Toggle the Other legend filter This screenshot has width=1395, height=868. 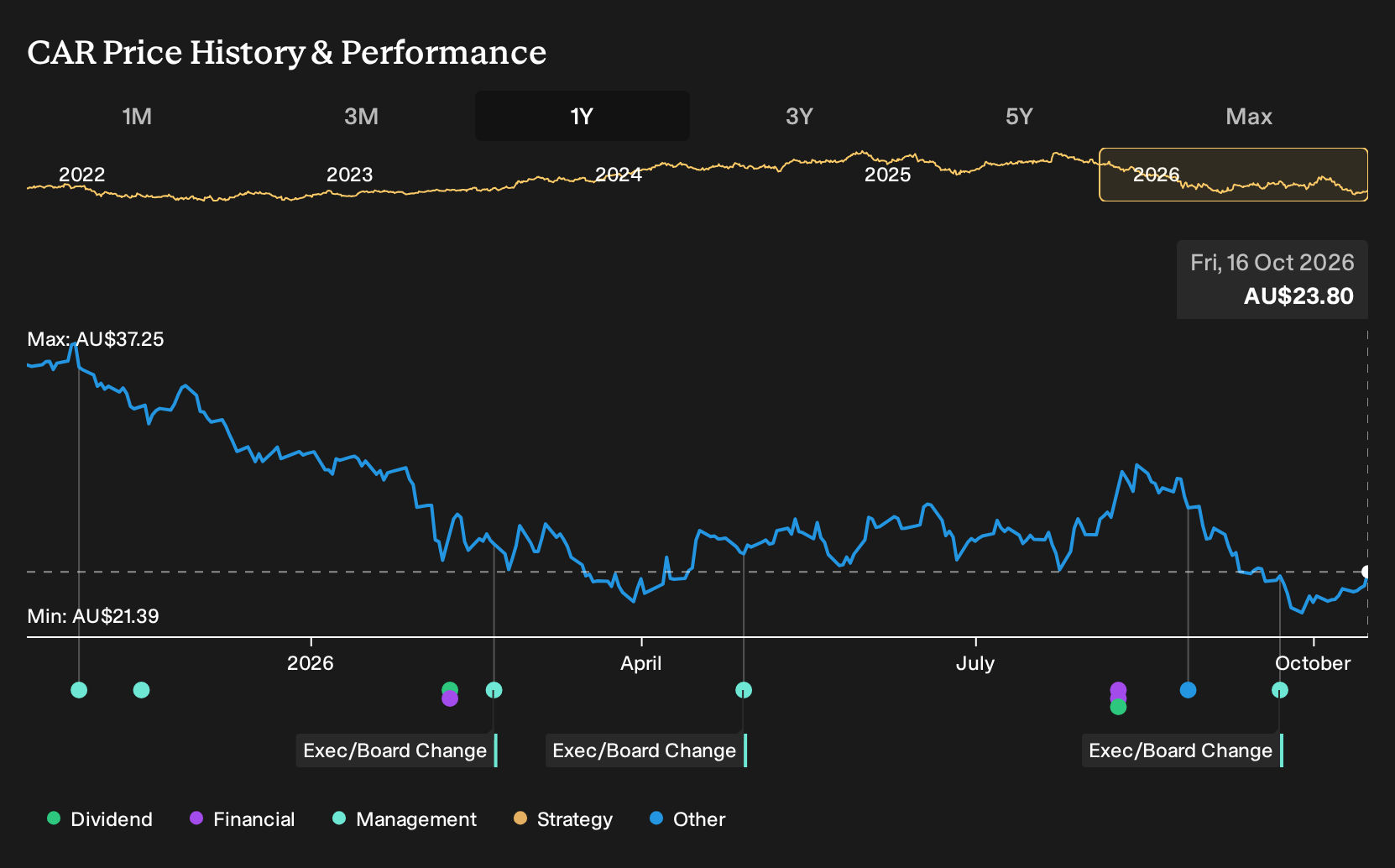pos(687,819)
